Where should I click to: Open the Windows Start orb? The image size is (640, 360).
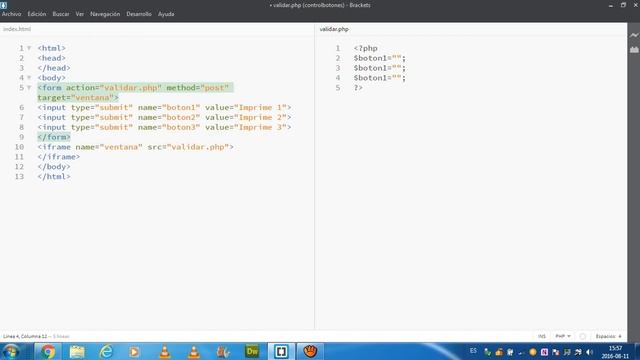(11, 351)
